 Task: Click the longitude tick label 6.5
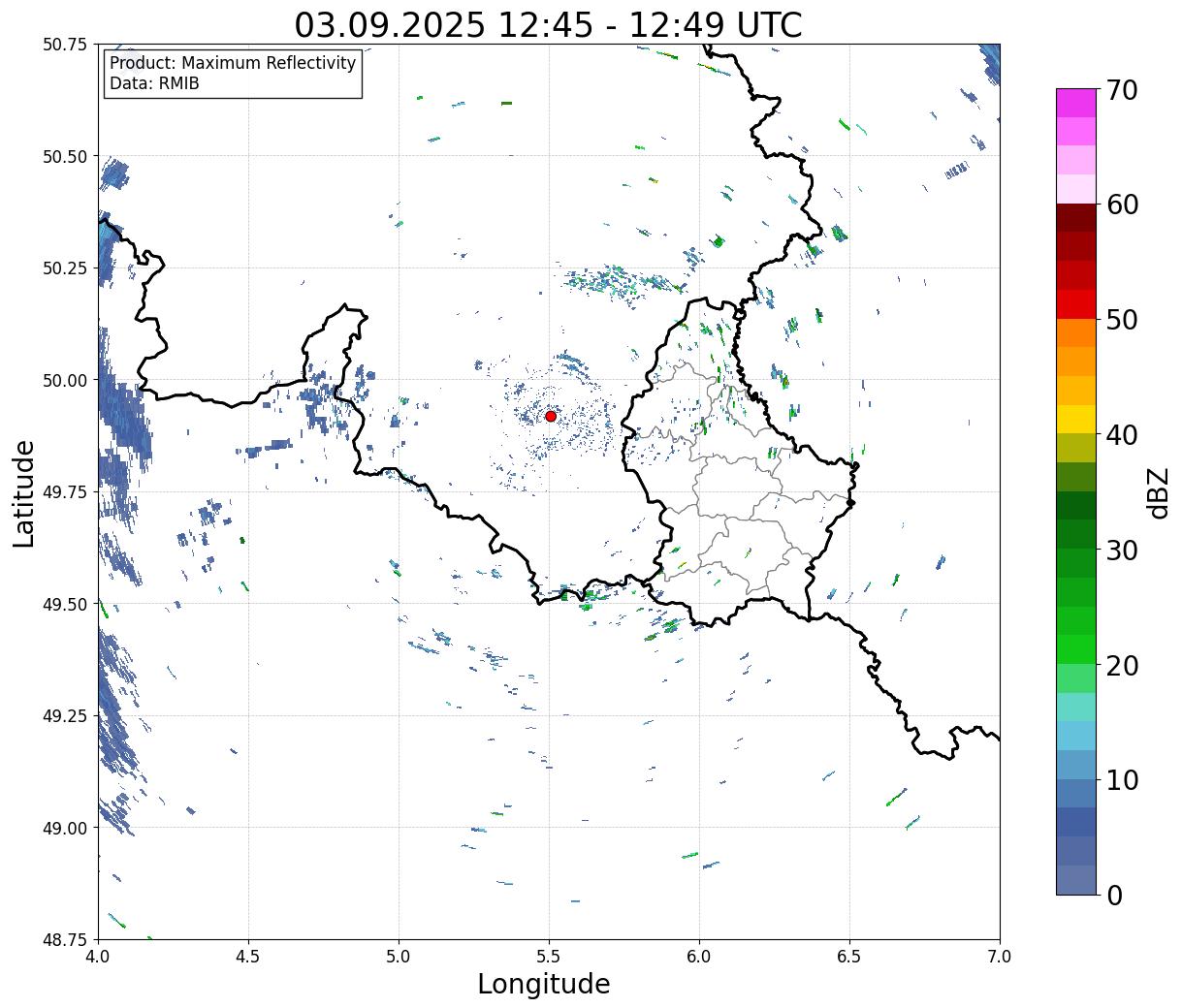tap(849, 956)
